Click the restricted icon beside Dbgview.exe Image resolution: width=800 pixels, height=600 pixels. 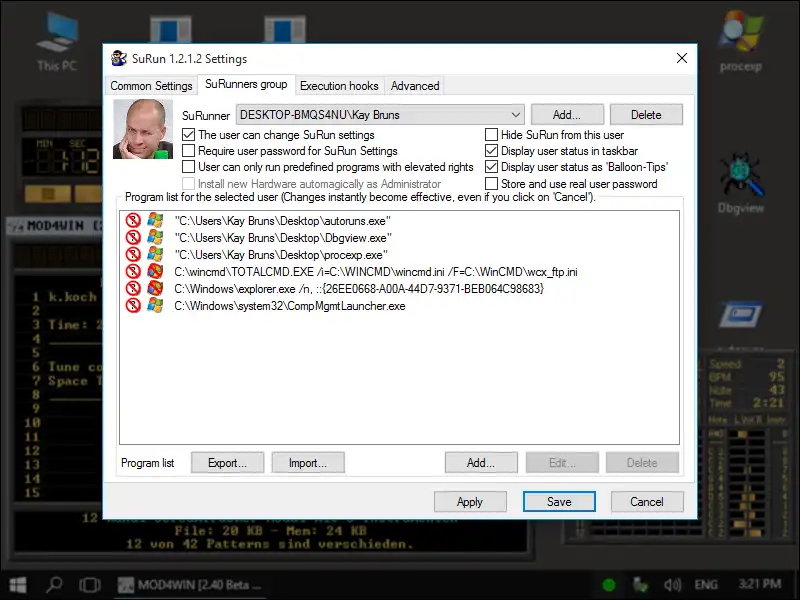click(x=133, y=237)
